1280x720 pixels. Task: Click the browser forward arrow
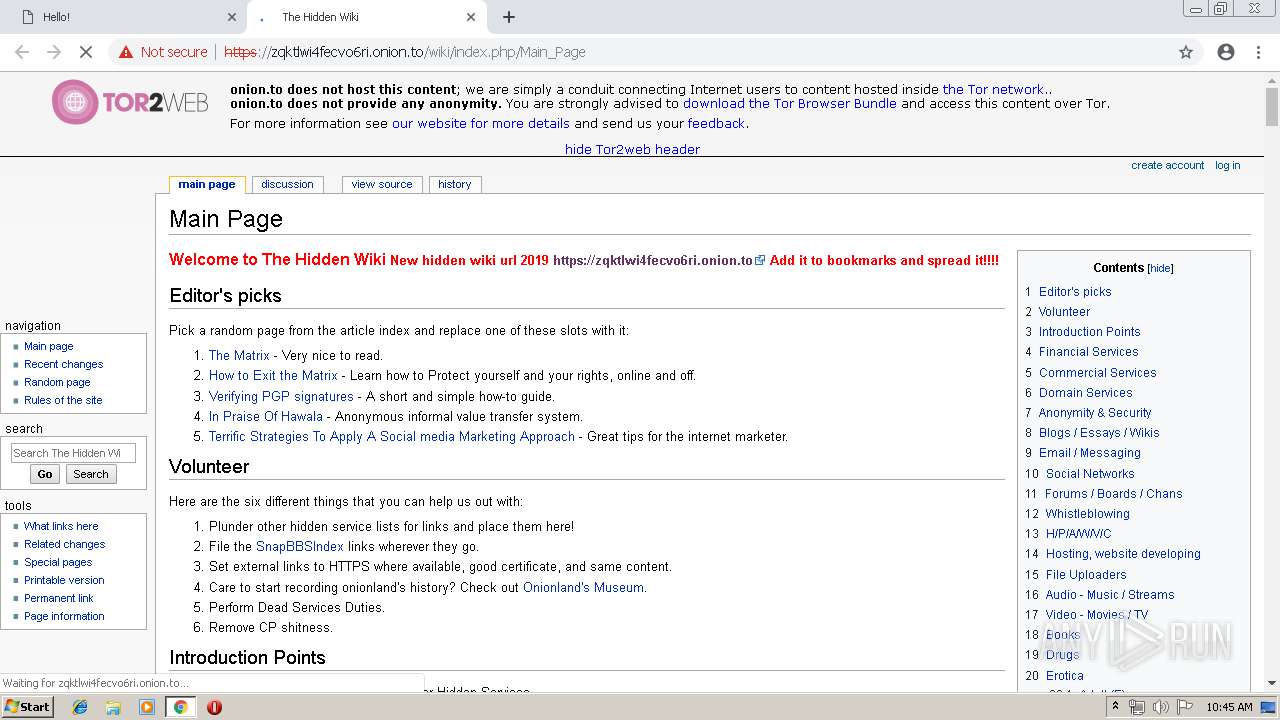[x=54, y=52]
